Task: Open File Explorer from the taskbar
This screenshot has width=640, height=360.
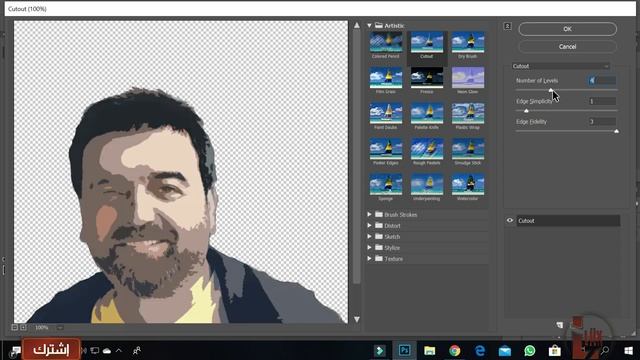Action: tap(429, 350)
